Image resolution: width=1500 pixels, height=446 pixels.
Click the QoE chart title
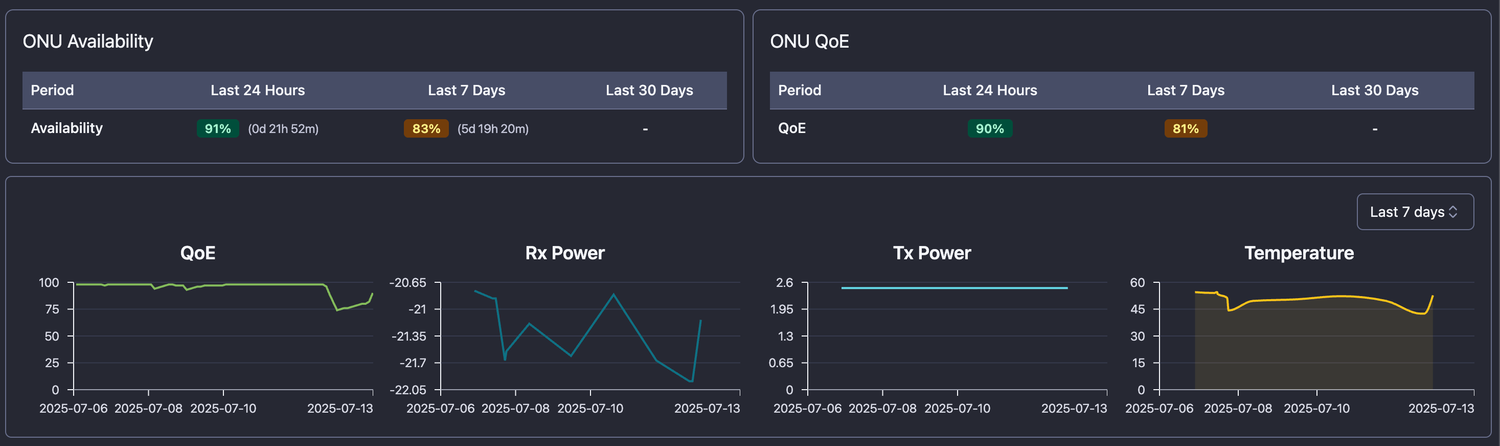click(198, 253)
